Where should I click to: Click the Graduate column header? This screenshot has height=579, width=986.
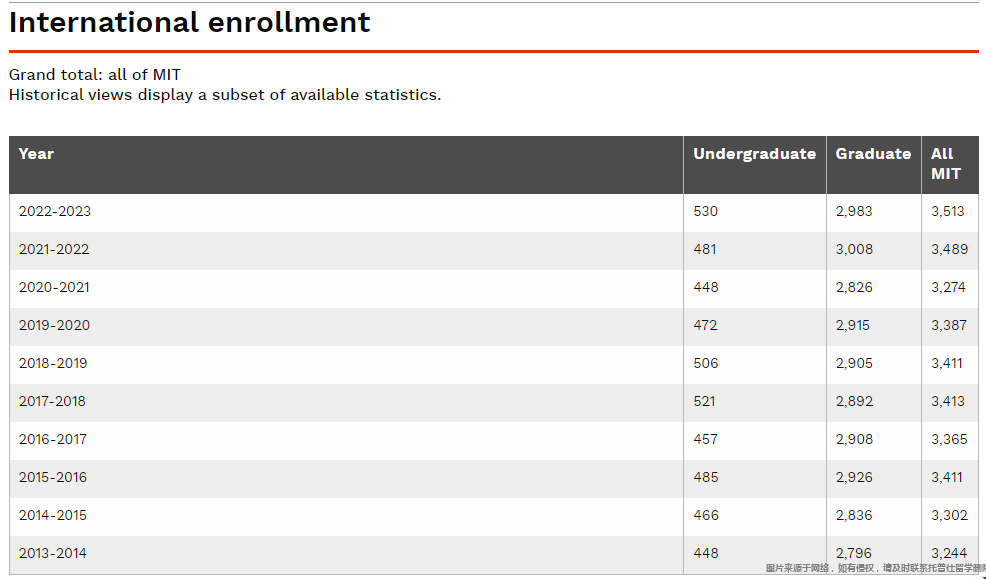(873, 154)
